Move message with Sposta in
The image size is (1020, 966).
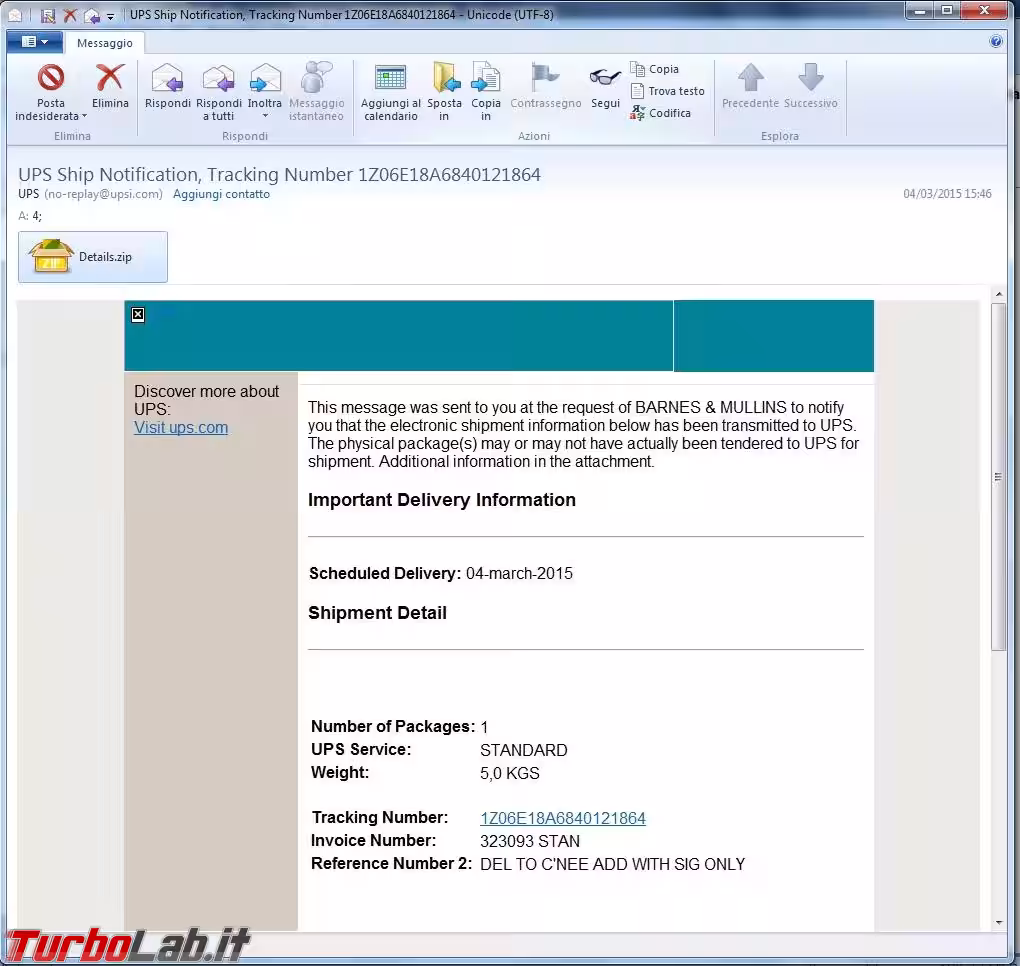(444, 91)
